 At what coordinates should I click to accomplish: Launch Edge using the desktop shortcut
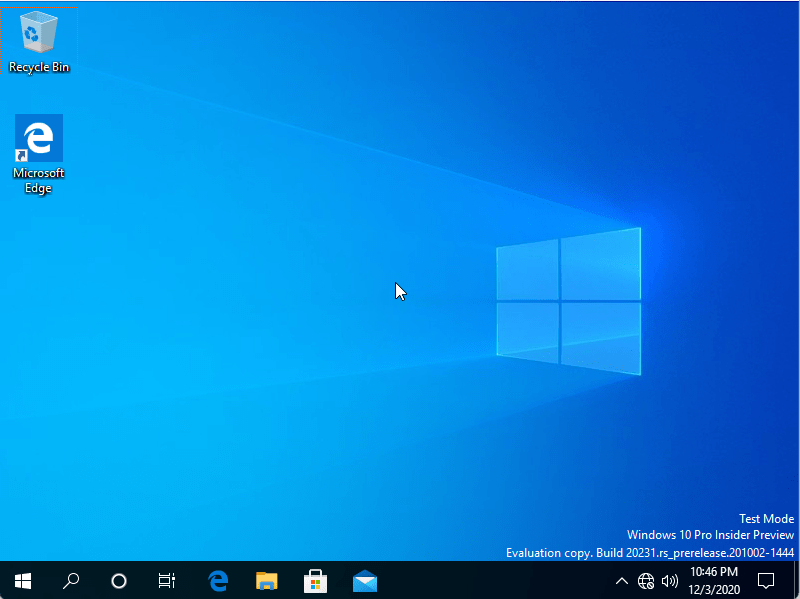coord(38,137)
